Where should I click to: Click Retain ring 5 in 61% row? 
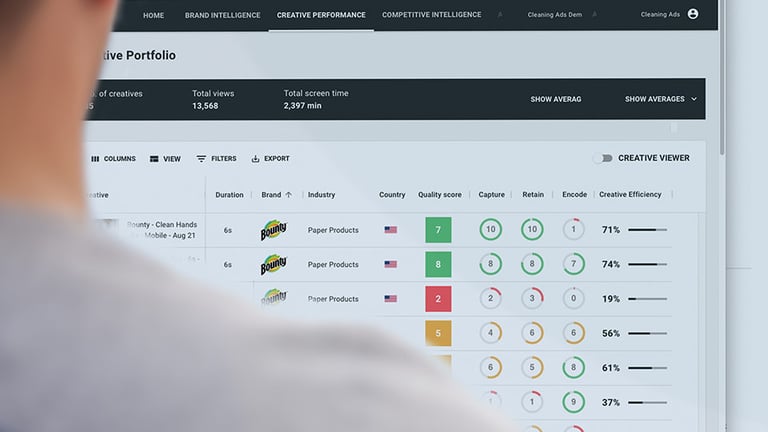tap(532, 367)
